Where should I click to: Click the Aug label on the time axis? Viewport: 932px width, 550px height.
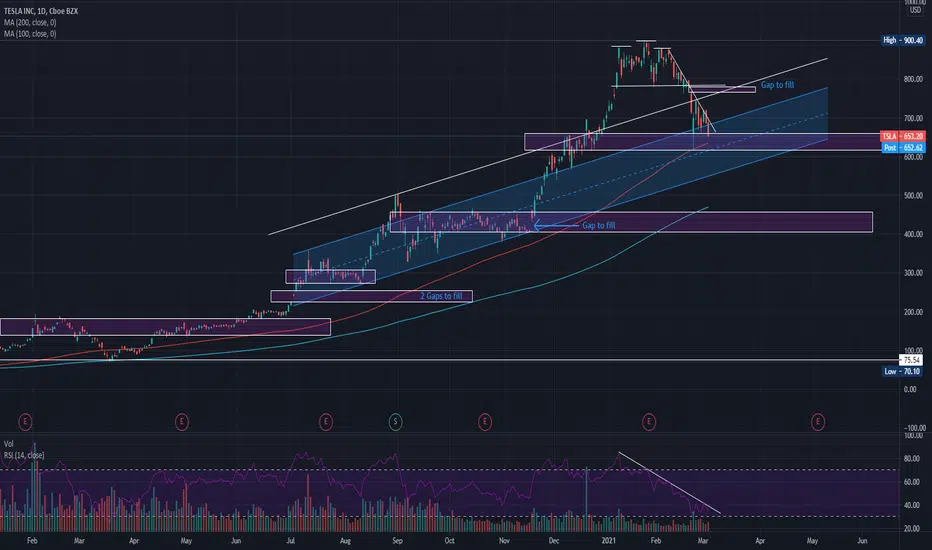(345, 540)
